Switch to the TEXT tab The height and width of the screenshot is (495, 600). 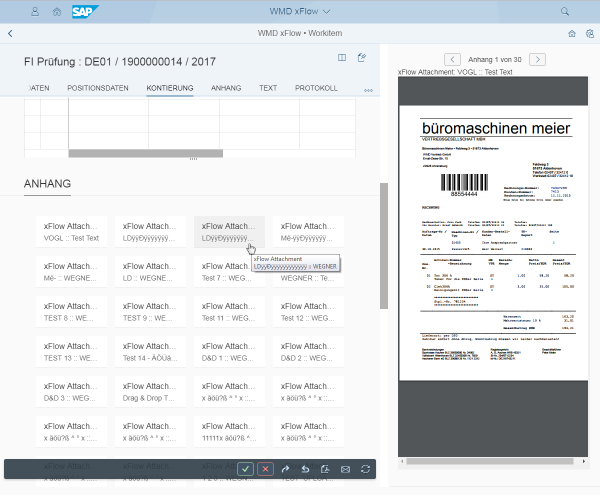(x=268, y=88)
